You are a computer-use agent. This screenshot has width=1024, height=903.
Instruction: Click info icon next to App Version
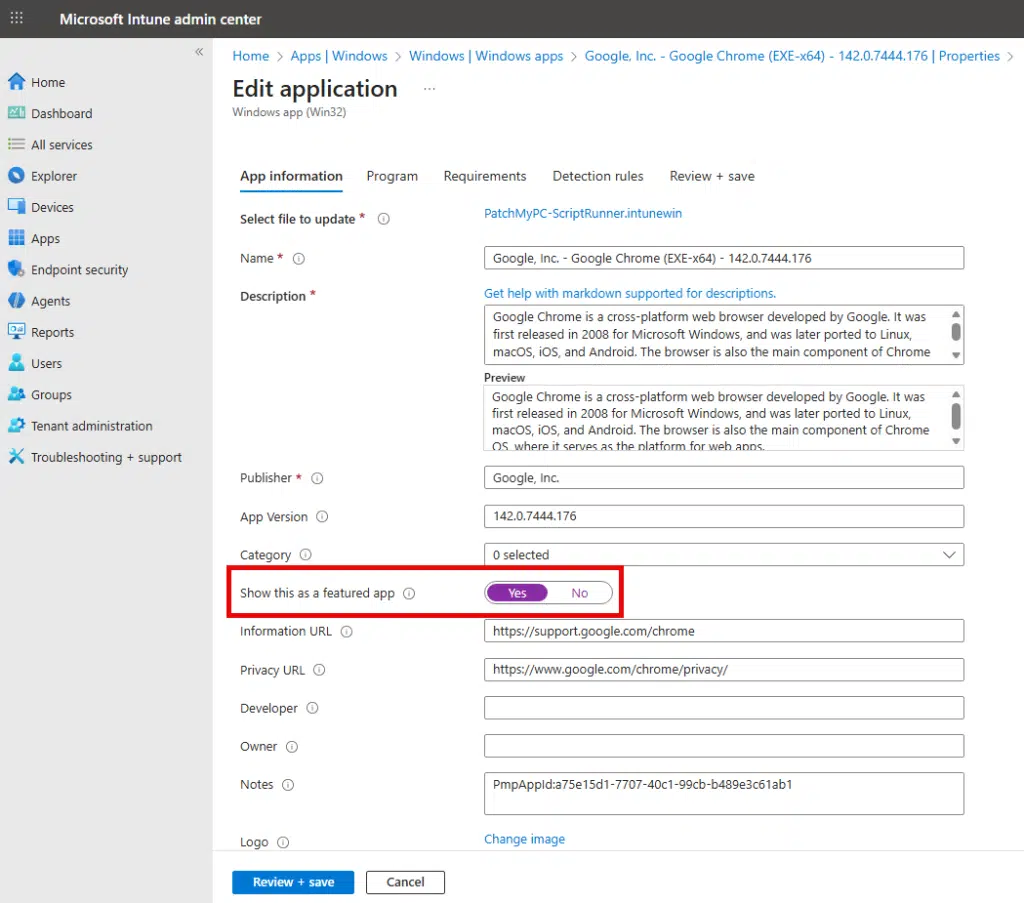tap(322, 517)
